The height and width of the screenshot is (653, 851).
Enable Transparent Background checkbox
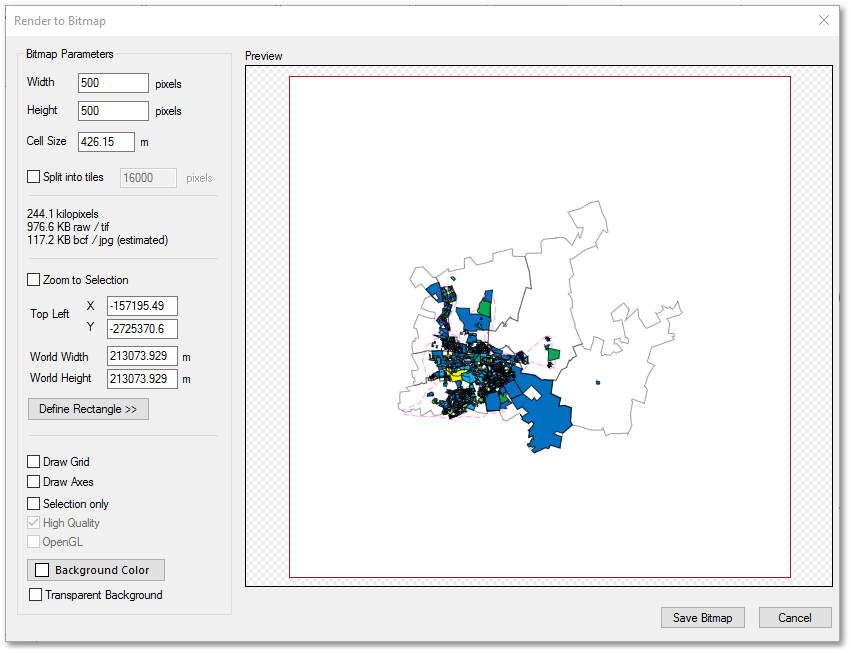pos(35,594)
